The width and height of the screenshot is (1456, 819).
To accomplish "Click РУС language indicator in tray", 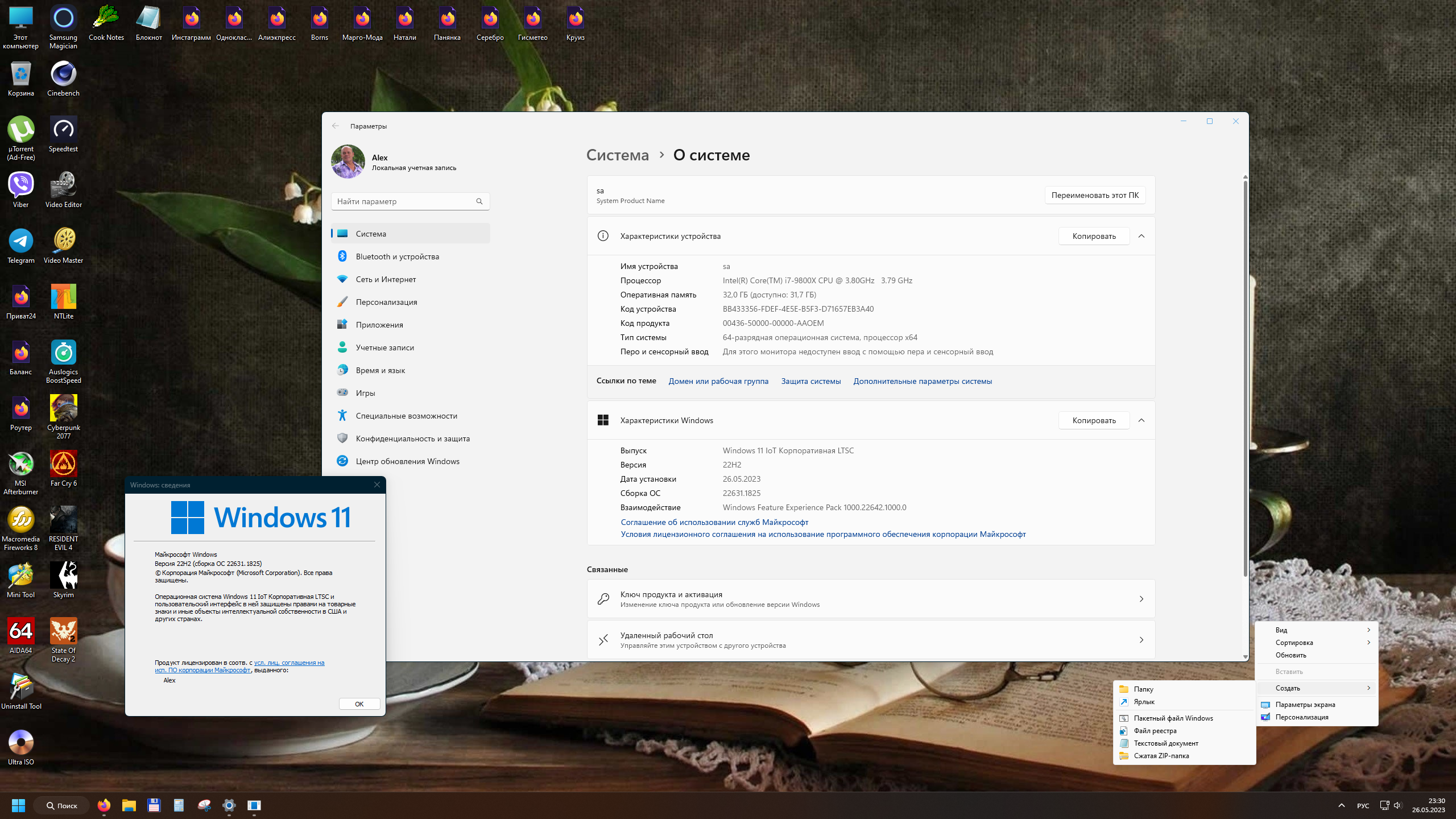I will (1363, 805).
